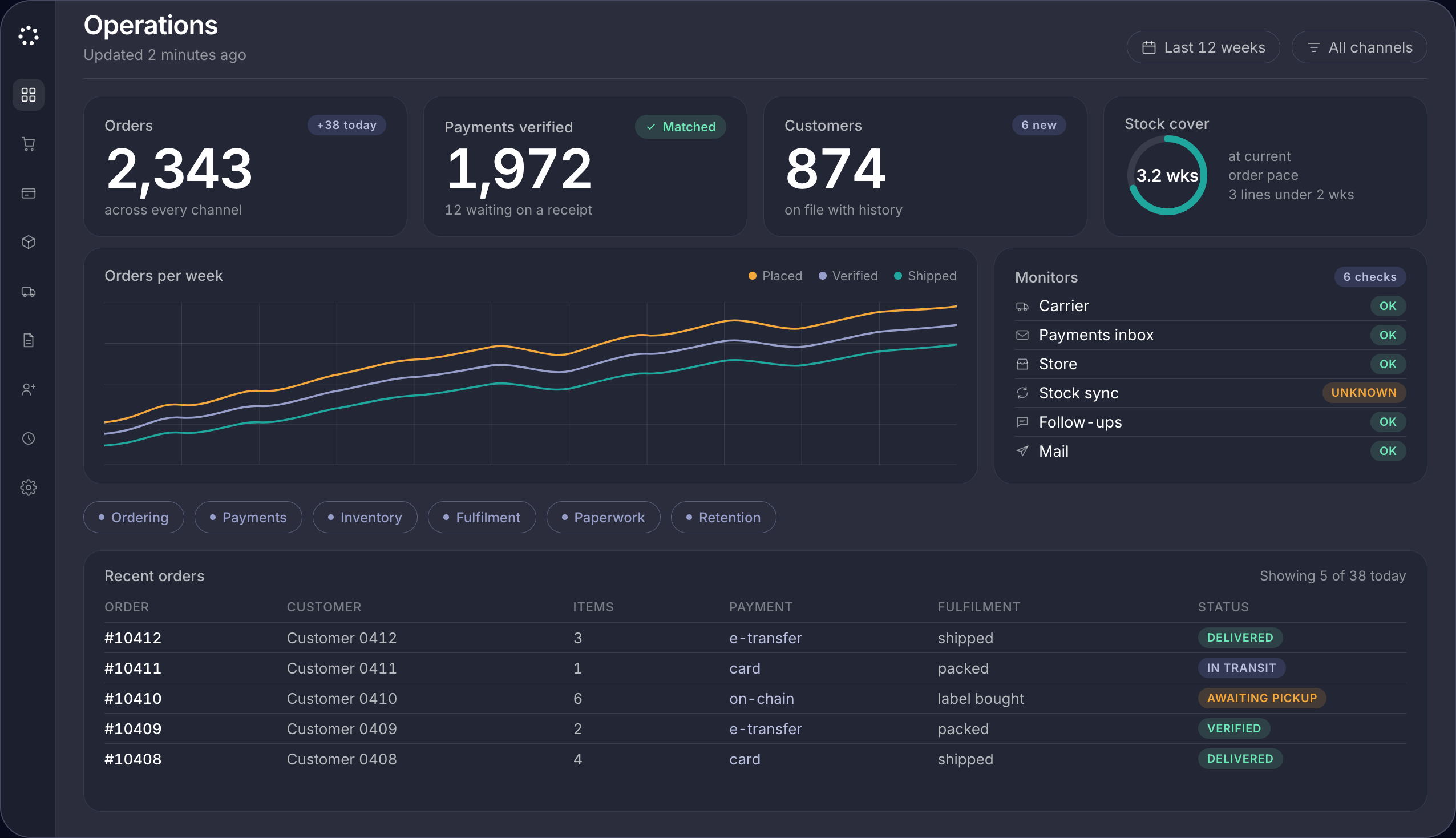Viewport: 1456px width, 838px height.
Task: Sort by the PAYMENT column header
Action: [761, 607]
